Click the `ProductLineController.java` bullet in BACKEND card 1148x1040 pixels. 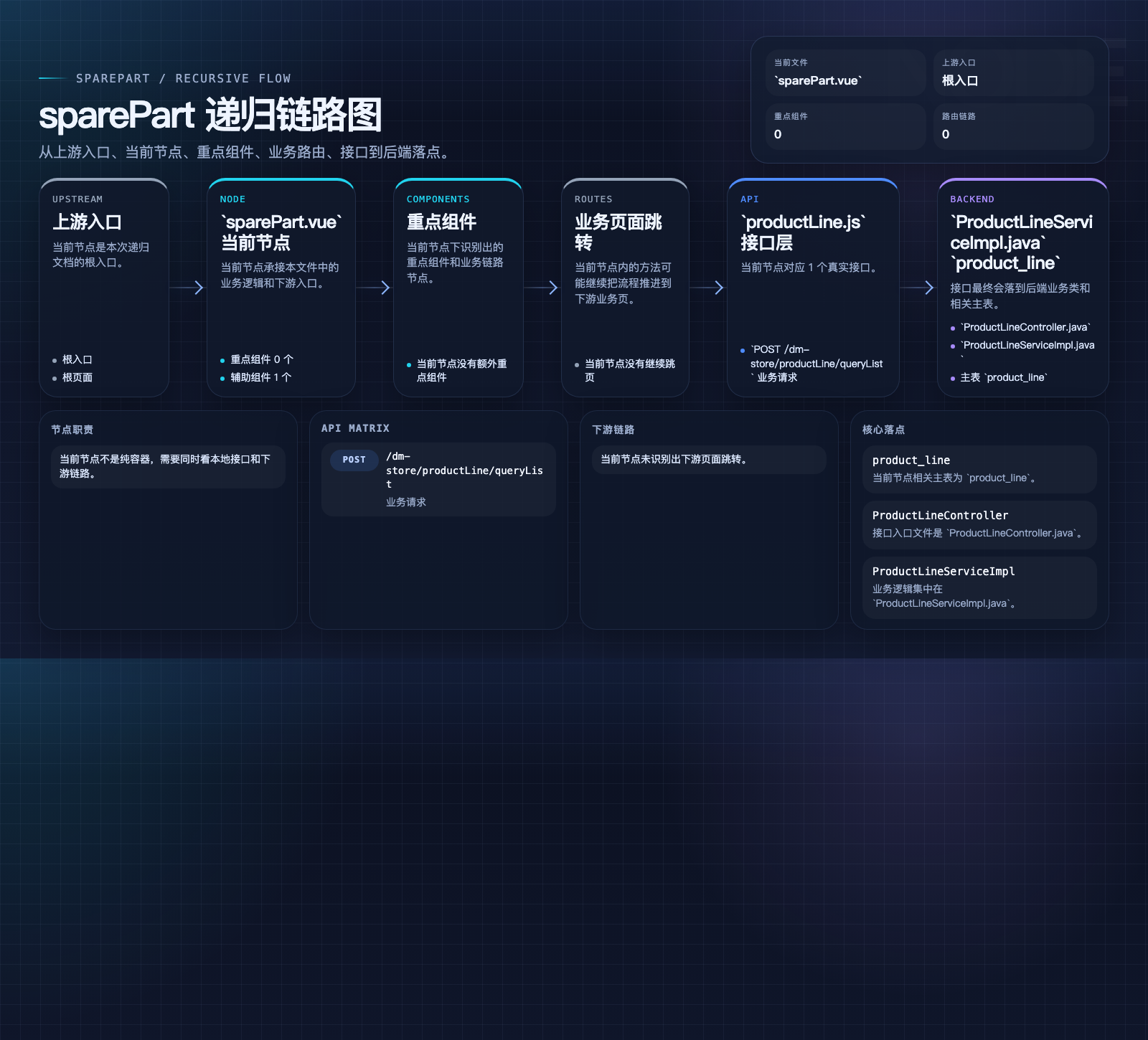[x=1025, y=327]
